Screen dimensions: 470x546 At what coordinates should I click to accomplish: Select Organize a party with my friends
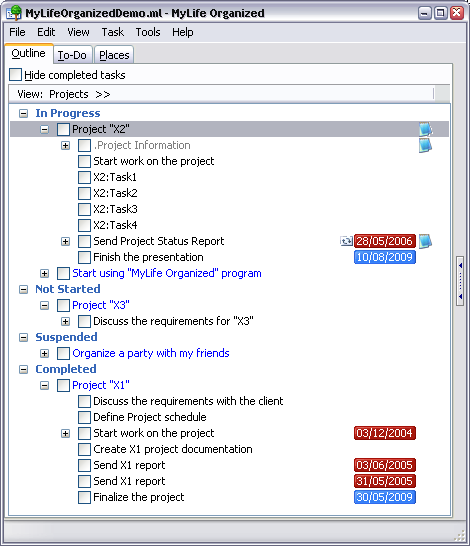click(x=151, y=353)
